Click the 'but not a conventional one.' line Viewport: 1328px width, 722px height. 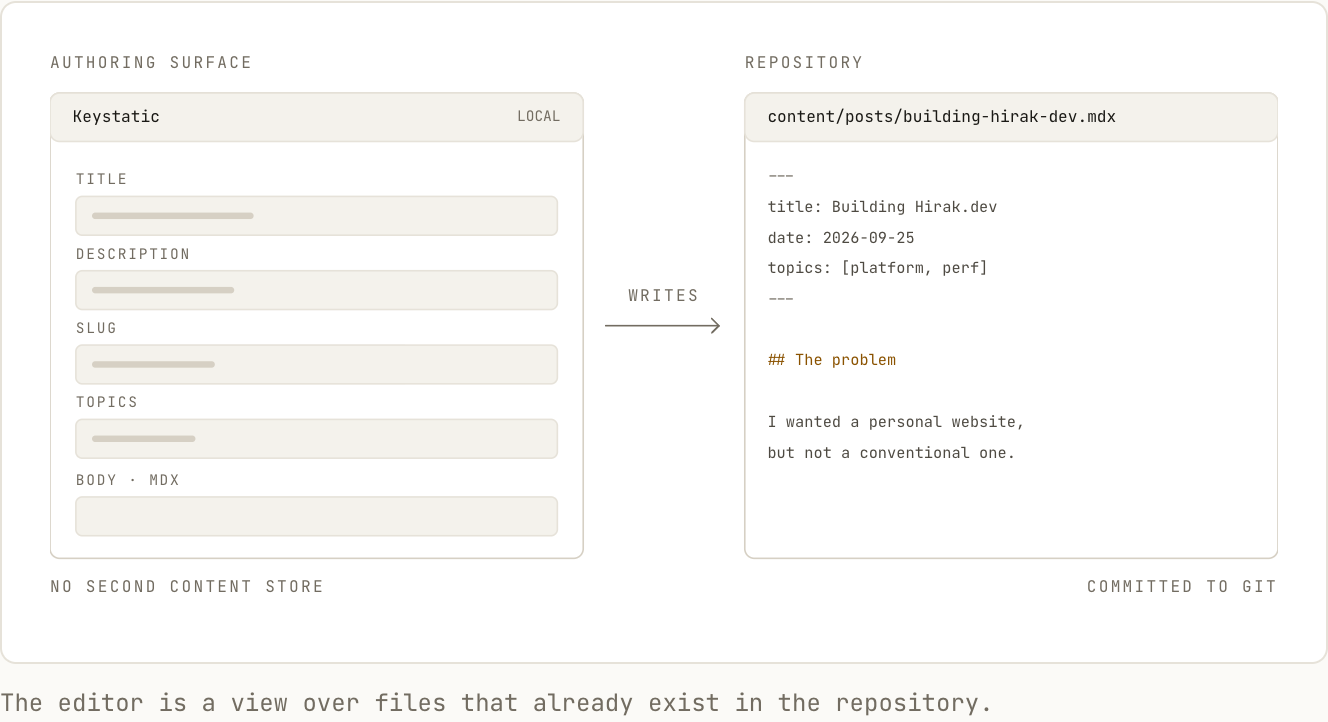891,453
